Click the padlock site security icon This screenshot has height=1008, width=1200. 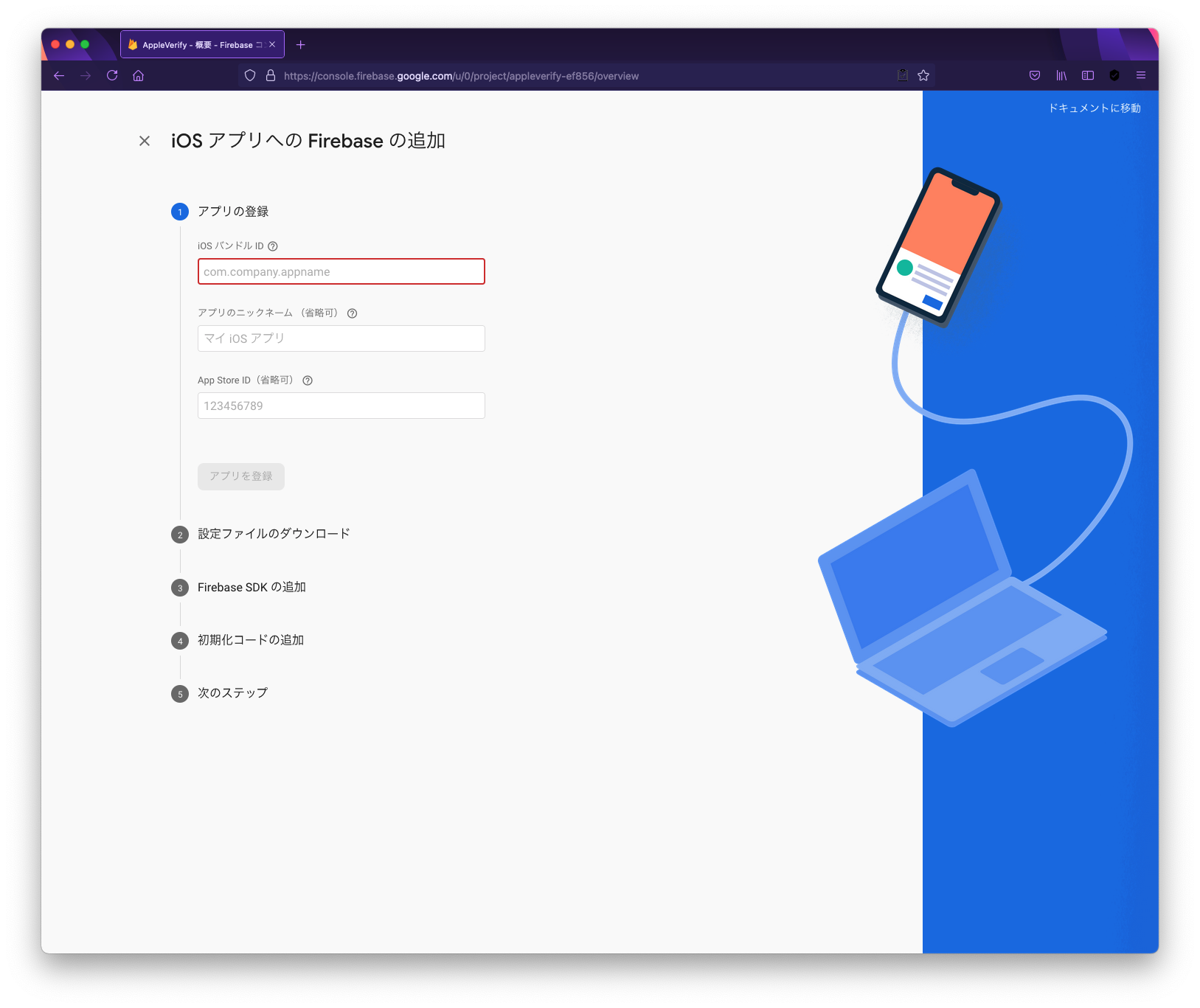(x=271, y=75)
